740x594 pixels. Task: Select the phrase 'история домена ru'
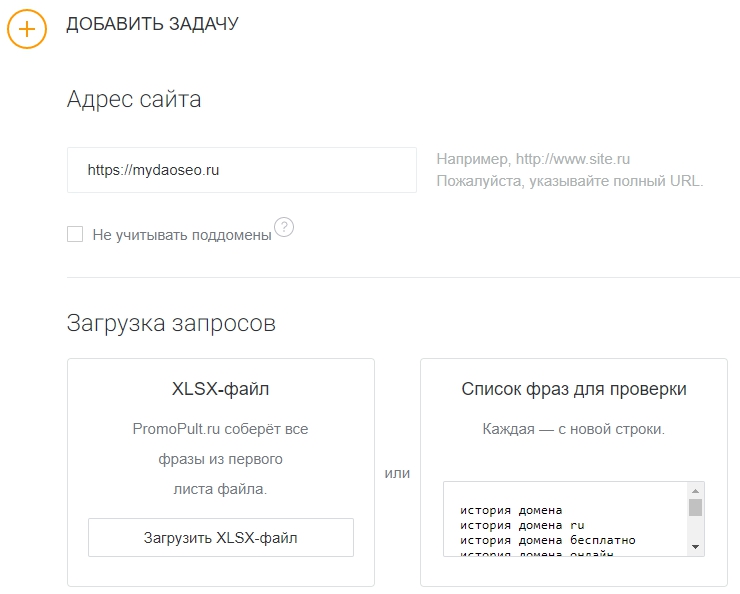522,525
